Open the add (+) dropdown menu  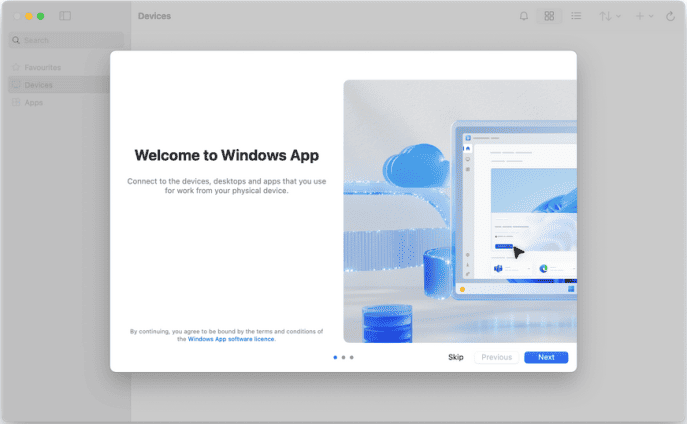644,16
